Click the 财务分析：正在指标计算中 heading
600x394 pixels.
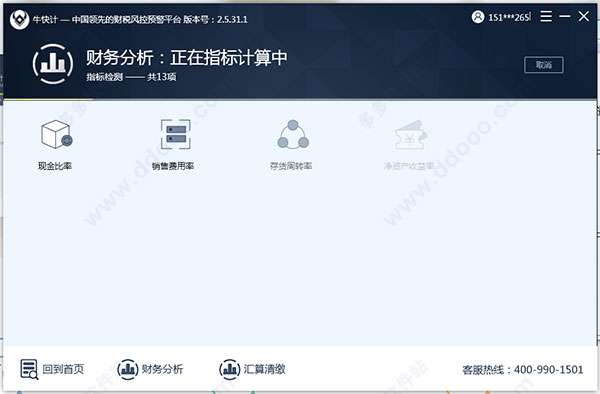(187, 58)
